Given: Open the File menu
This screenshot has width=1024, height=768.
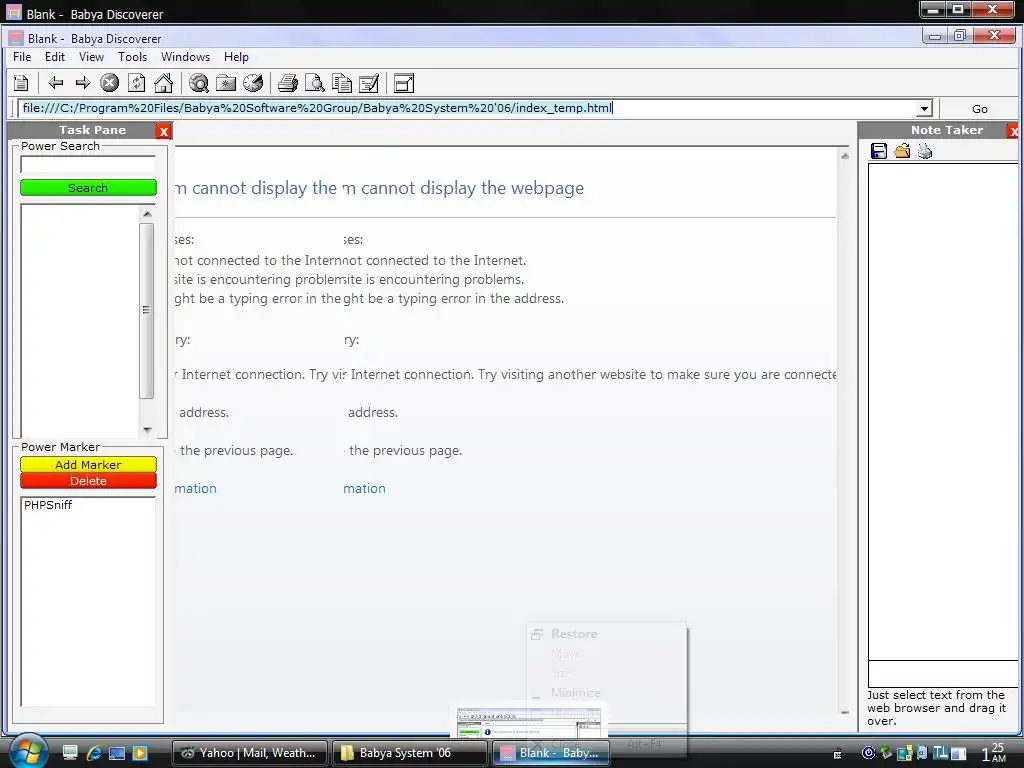Looking at the screenshot, I should pos(22,57).
